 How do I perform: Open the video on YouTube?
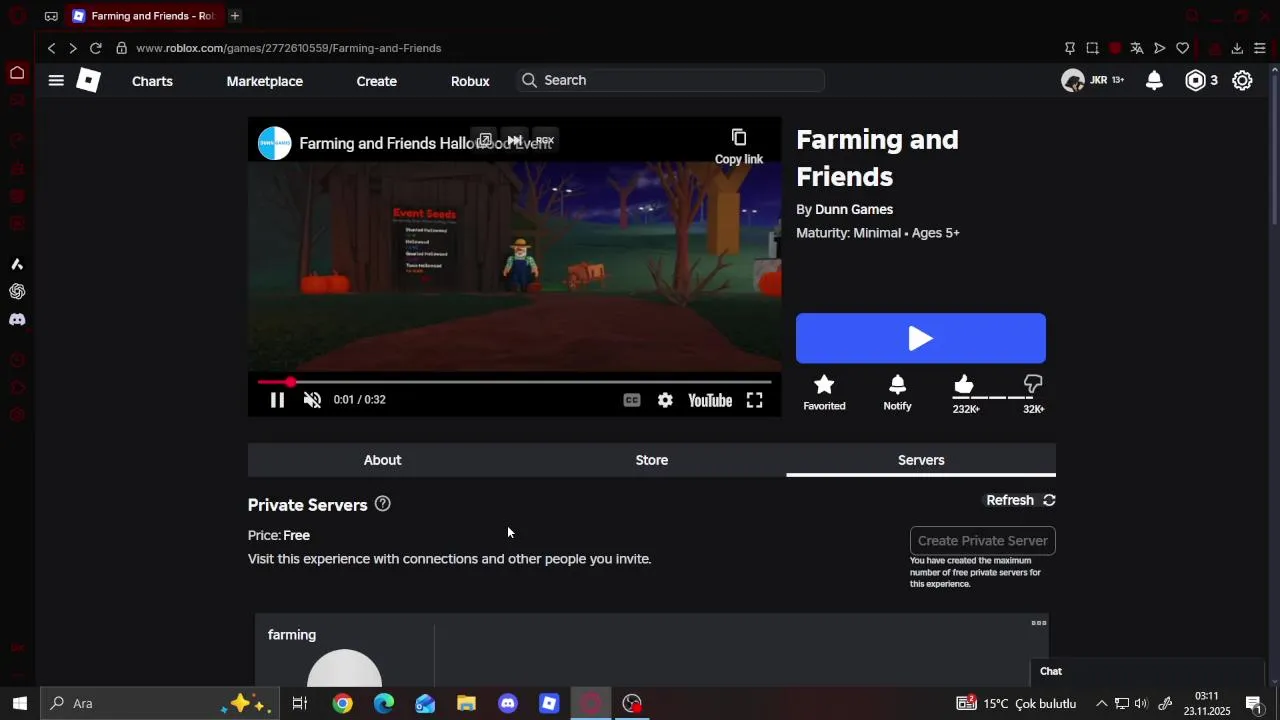(x=710, y=400)
